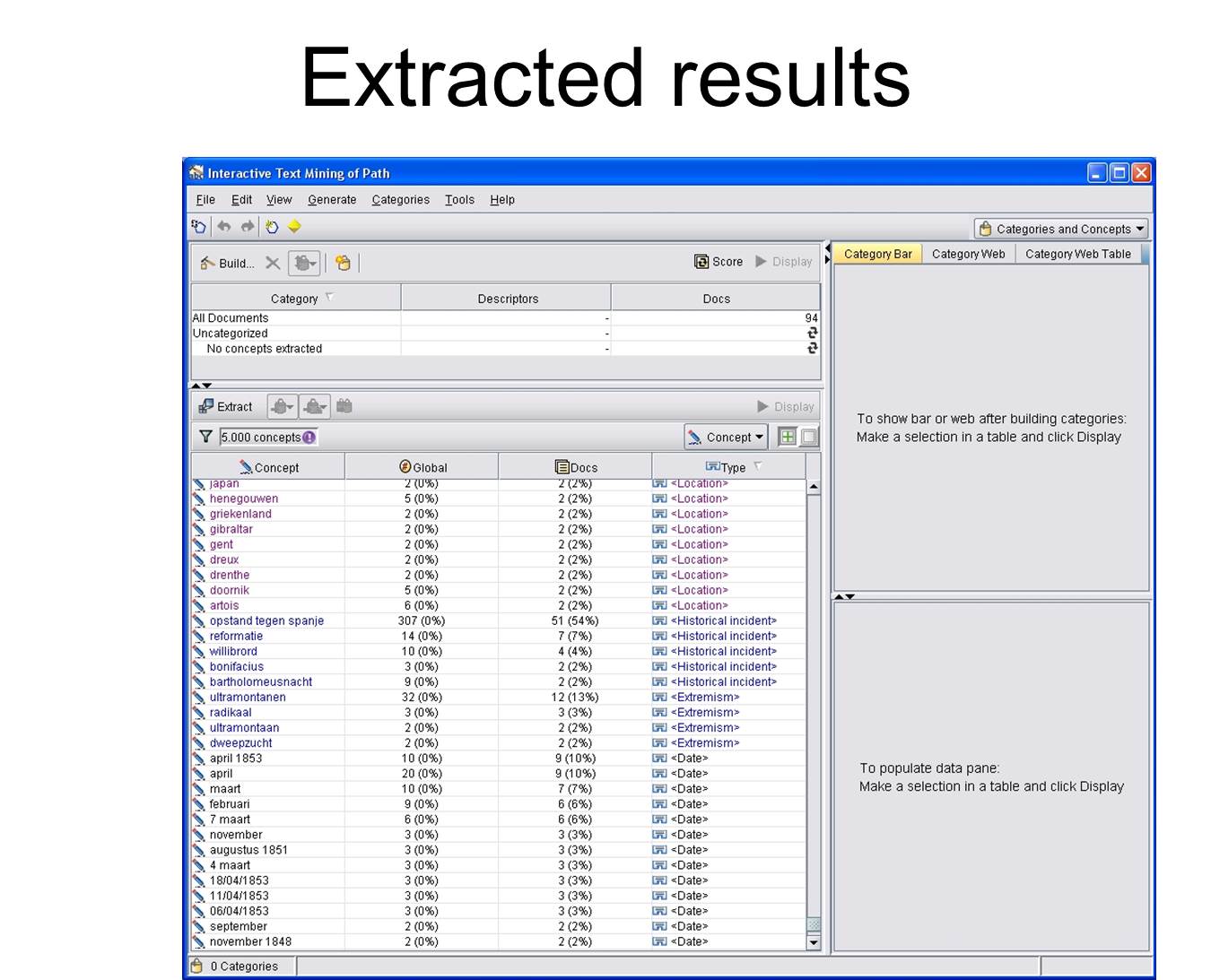Open the first dropdown icon after Extract
The image size is (1211, 980).
pyautogui.click(x=283, y=407)
